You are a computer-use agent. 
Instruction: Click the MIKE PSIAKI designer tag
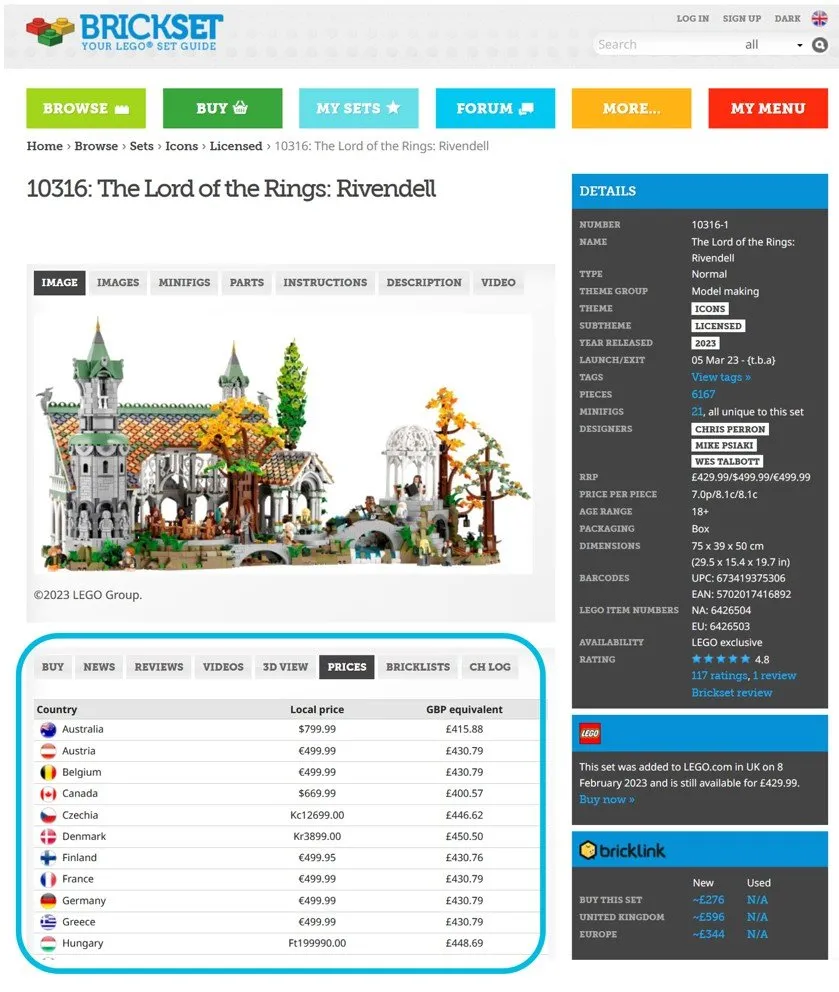coord(724,445)
